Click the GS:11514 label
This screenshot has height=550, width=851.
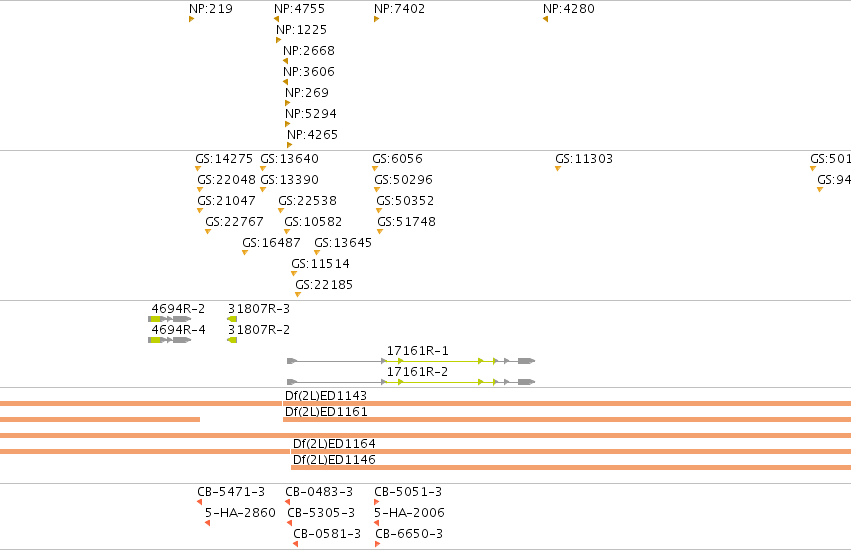coord(320,264)
